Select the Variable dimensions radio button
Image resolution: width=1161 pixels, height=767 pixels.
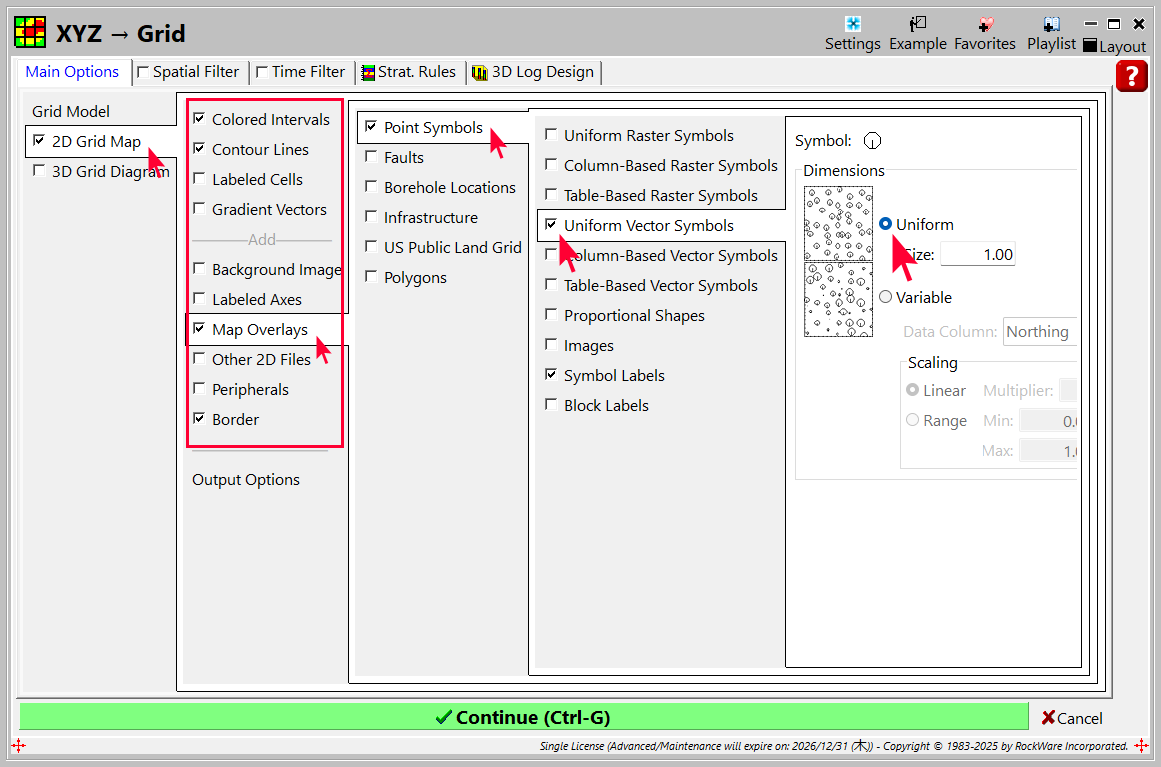[886, 297]
